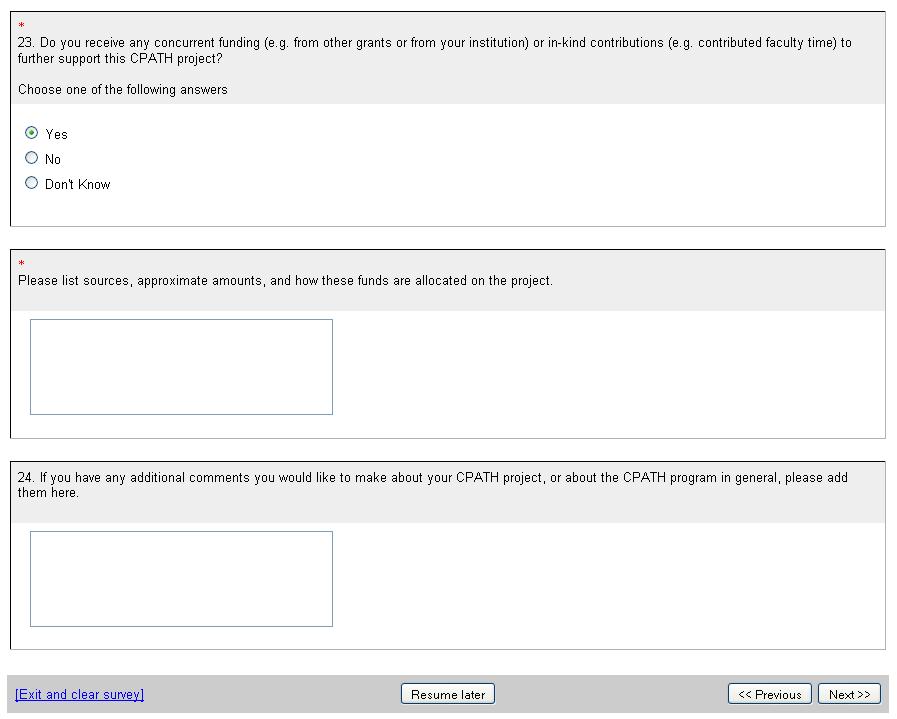Advance using the Next >> button
Viewport: 897px width, 719px height.
point(849,694)
